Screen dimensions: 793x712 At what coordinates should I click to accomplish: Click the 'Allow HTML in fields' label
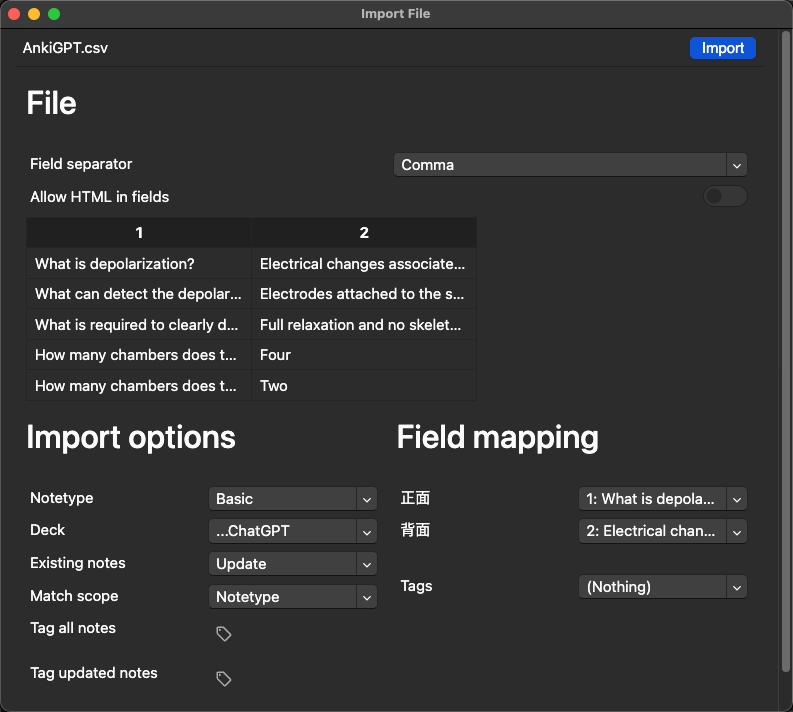point(100,197)
